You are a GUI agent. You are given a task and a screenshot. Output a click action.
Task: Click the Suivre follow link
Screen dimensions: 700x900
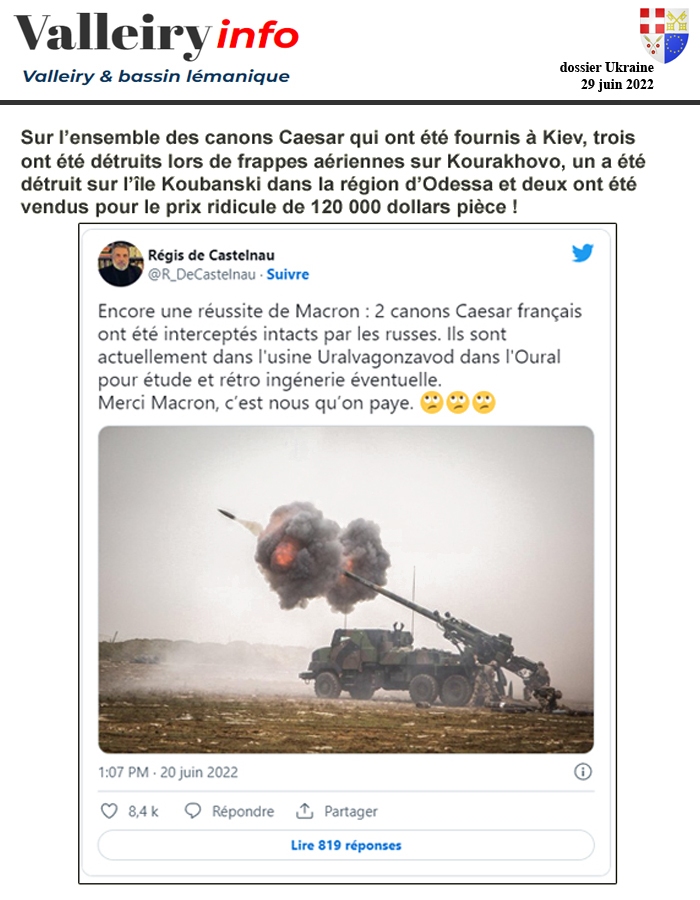[x=287, y=274]
